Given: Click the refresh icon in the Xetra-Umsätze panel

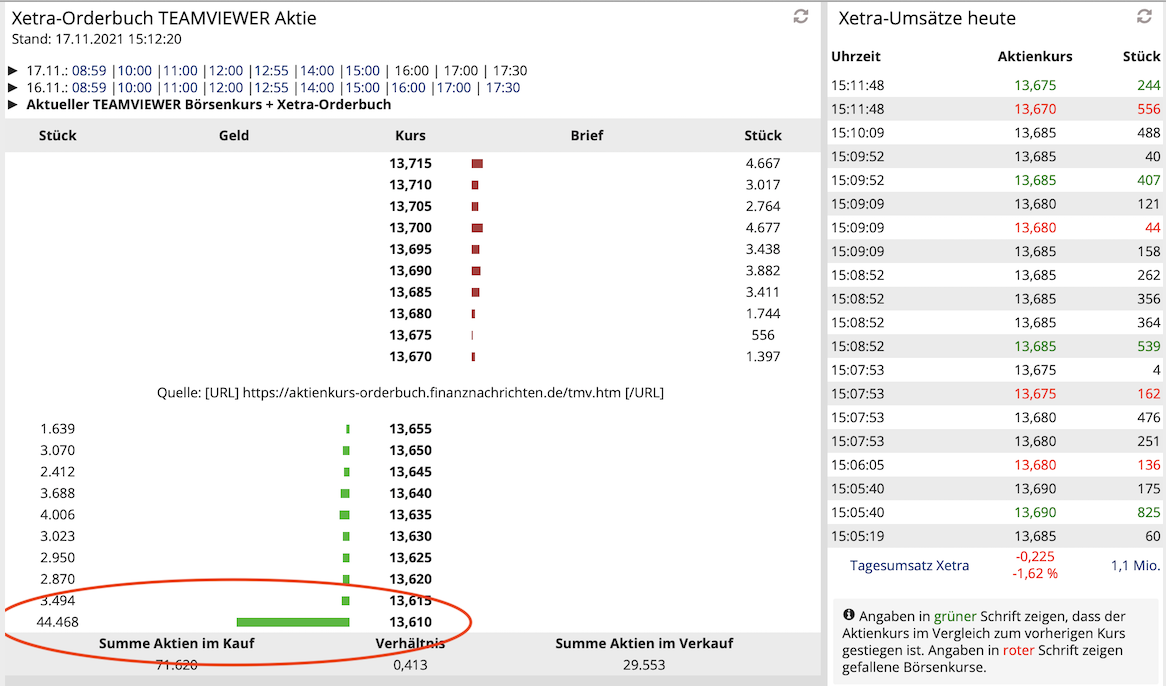Looking at the screenshot, I should point(1143,16).
